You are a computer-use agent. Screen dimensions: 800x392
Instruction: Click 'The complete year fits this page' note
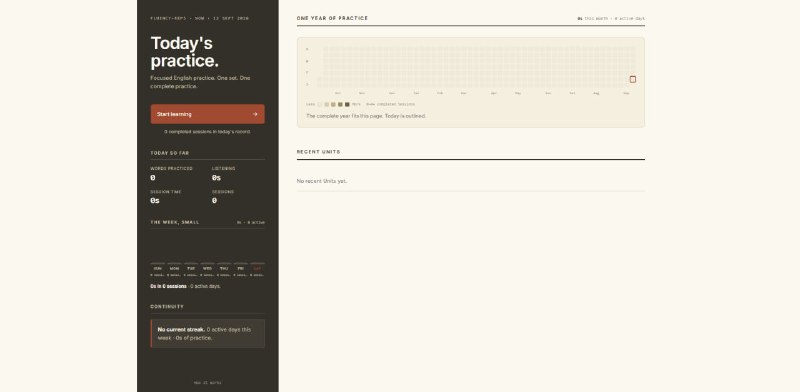[x=366, y=116]
